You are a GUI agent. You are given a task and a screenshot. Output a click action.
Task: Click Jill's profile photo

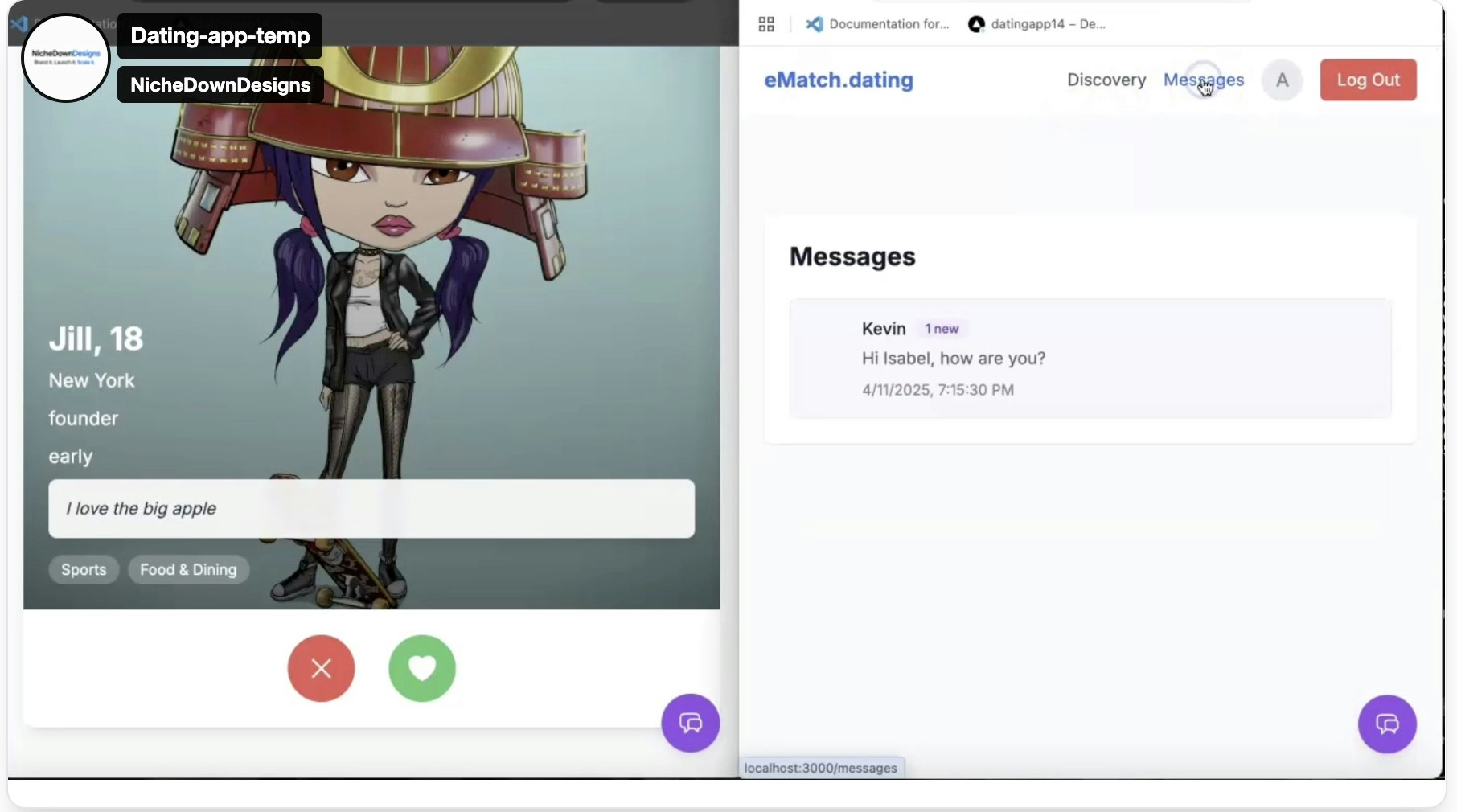(x=371, y=241)
